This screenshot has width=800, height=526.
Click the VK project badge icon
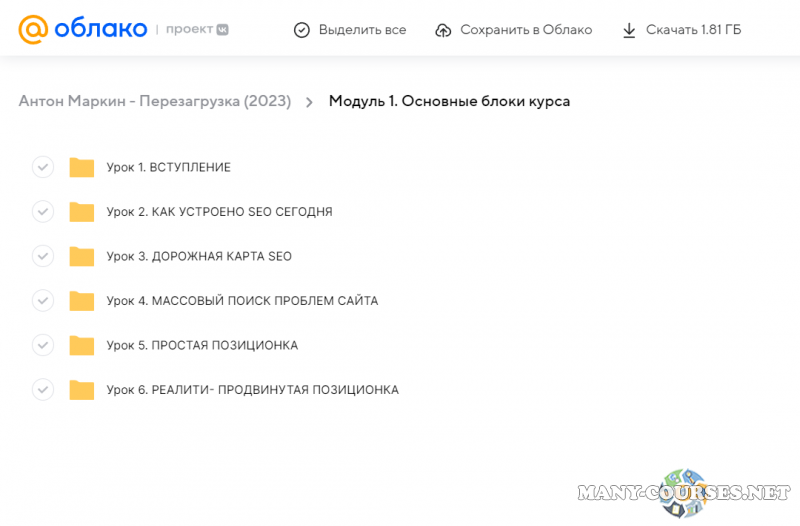pos(222,30)
